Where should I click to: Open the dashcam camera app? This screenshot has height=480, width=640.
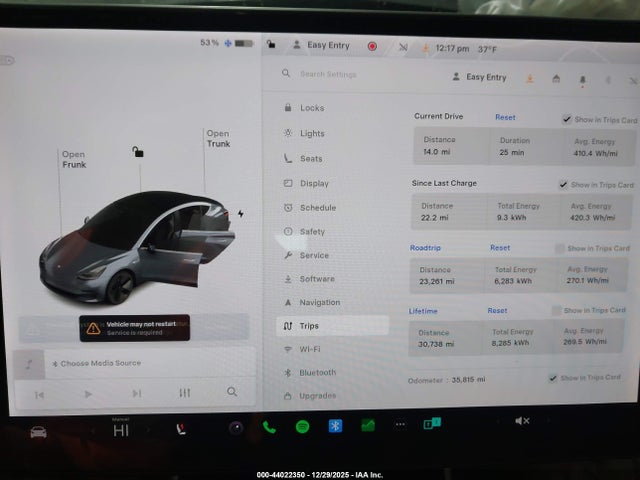click(x=236, y=428)
